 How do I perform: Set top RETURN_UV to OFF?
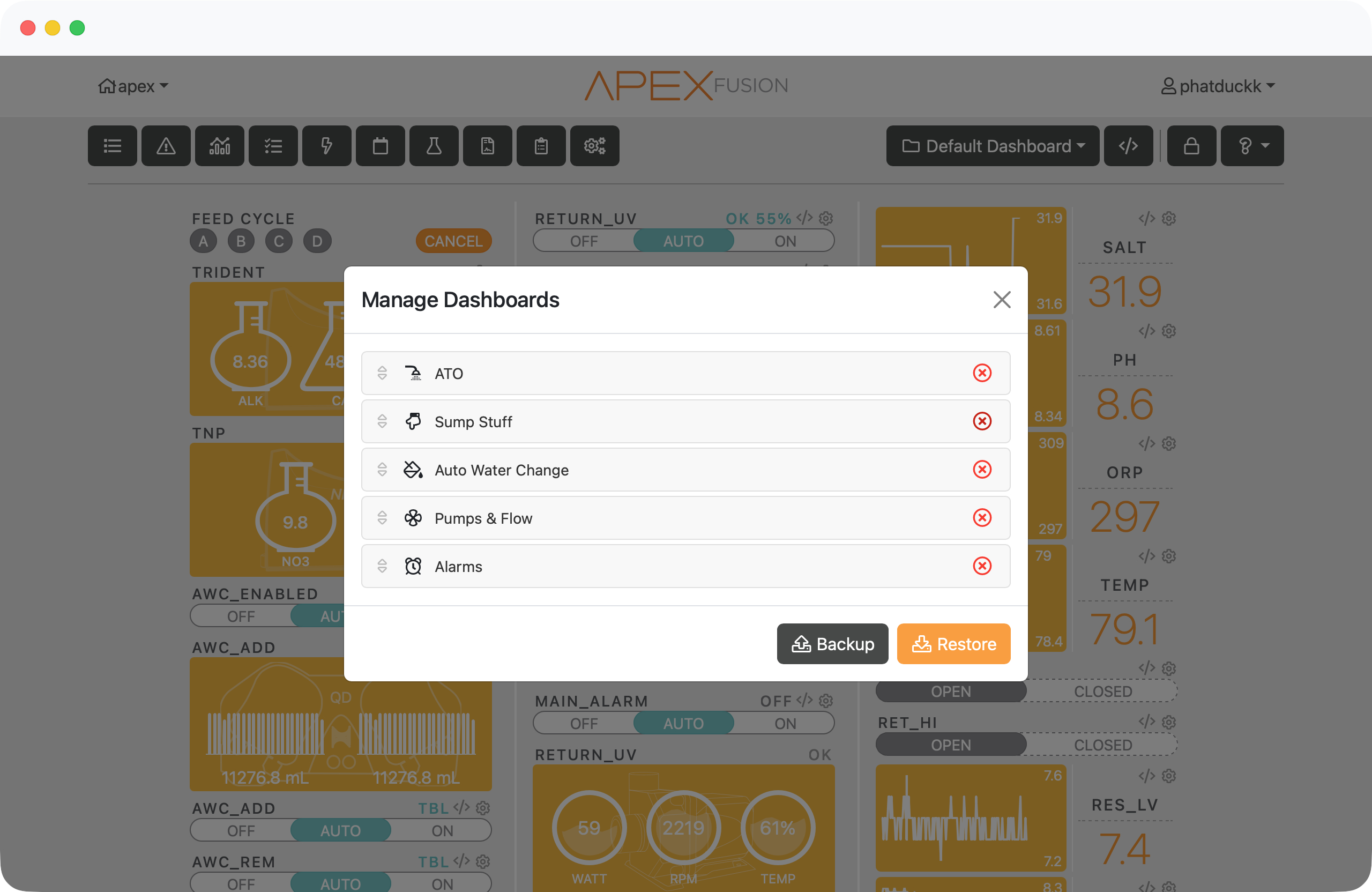(x=584, y=241)
